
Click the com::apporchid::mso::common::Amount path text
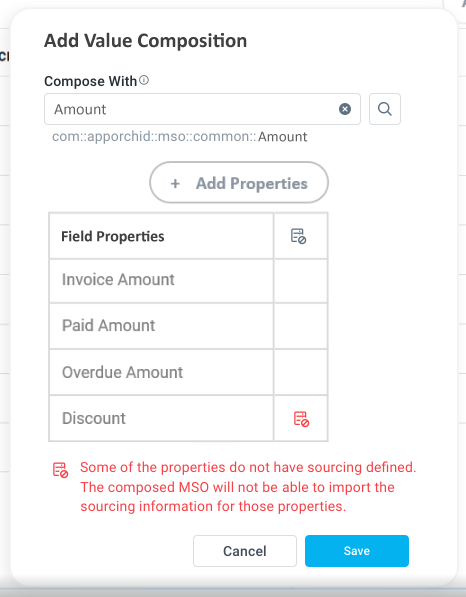point(179,136)
